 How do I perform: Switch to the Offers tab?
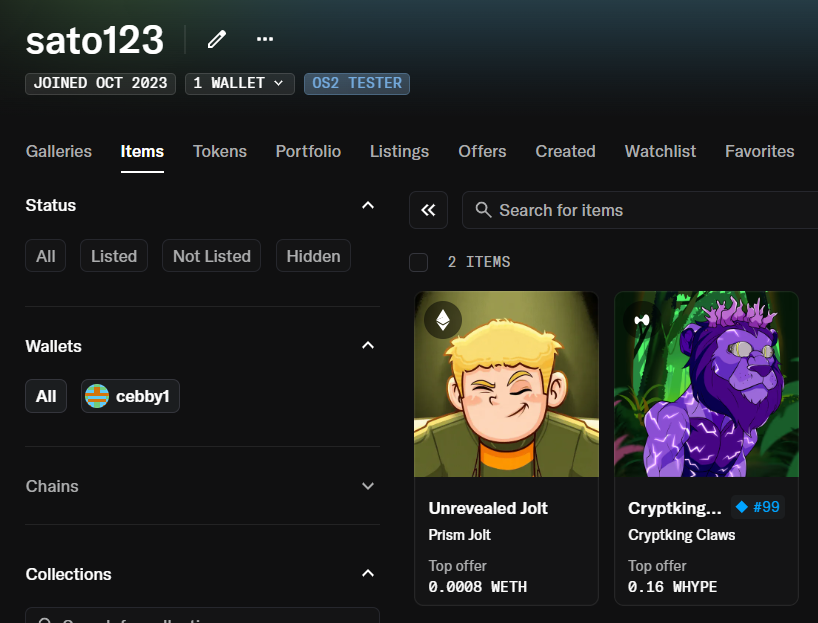point(482,151)
